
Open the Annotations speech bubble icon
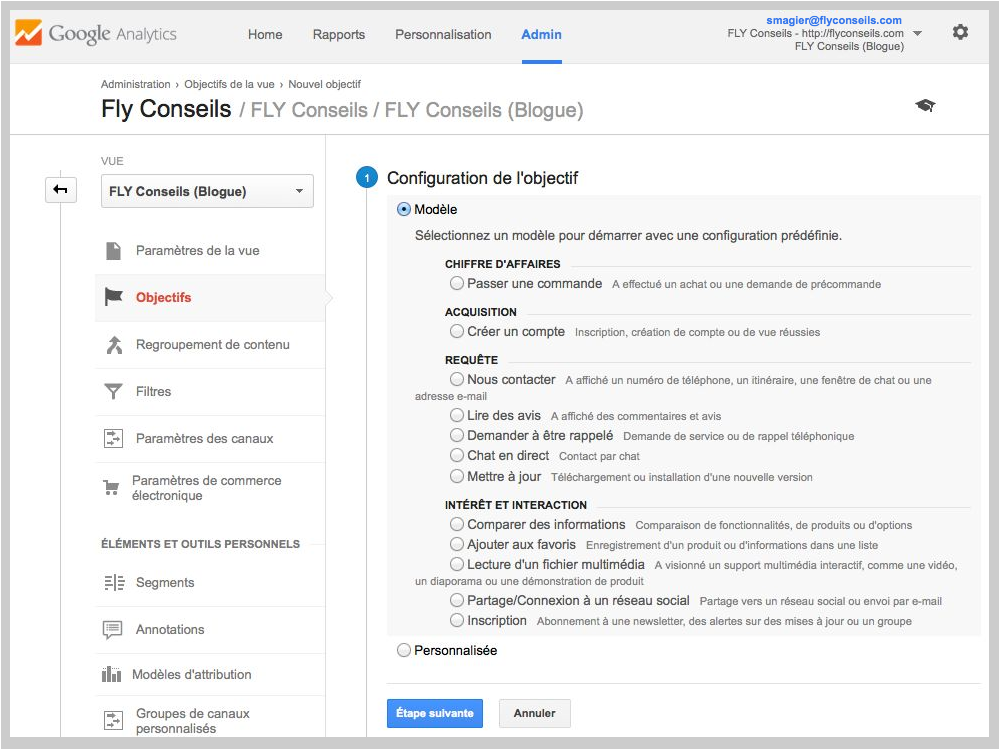tap(116, 629)
